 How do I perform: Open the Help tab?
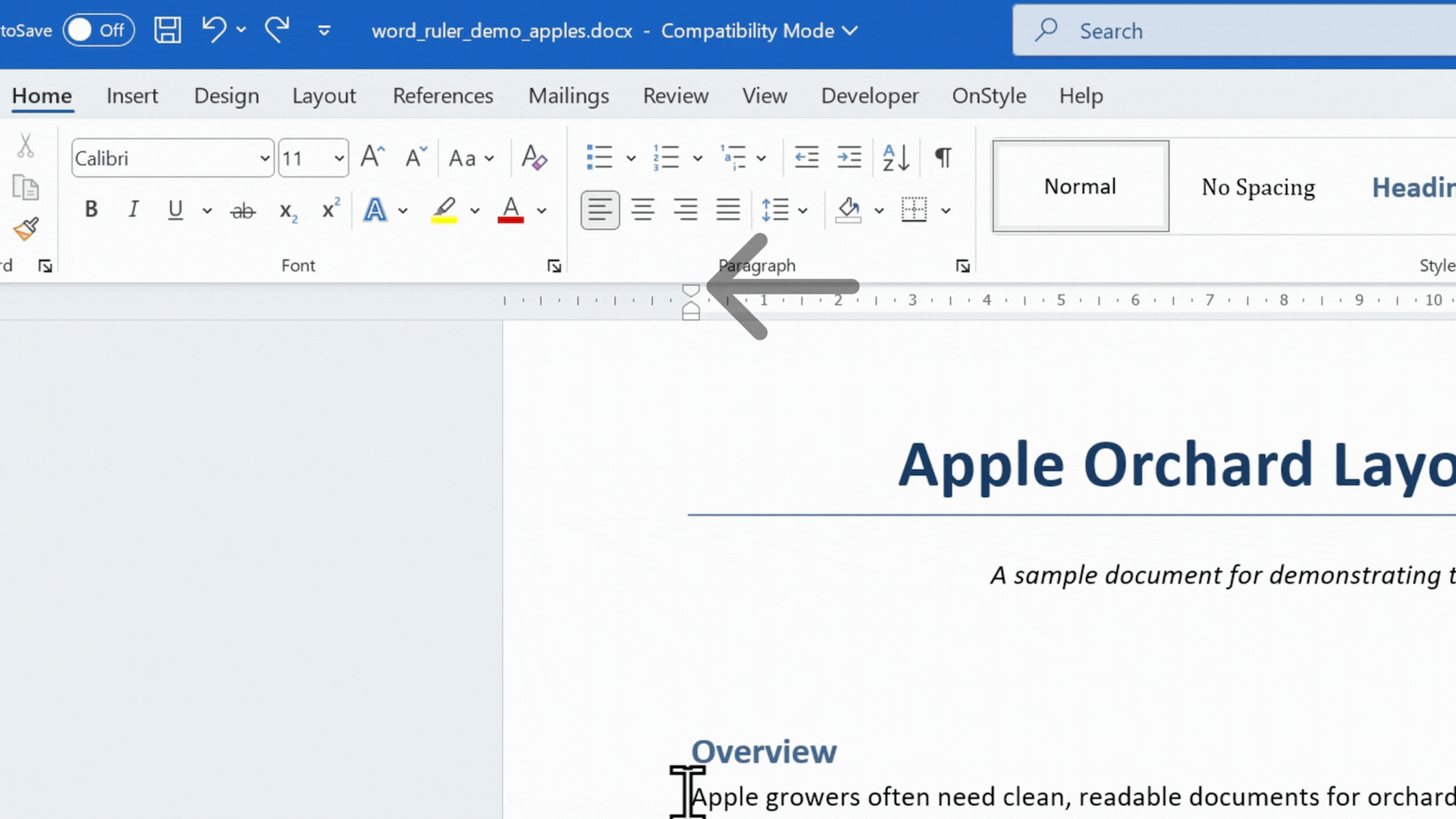pos(1081,96)
